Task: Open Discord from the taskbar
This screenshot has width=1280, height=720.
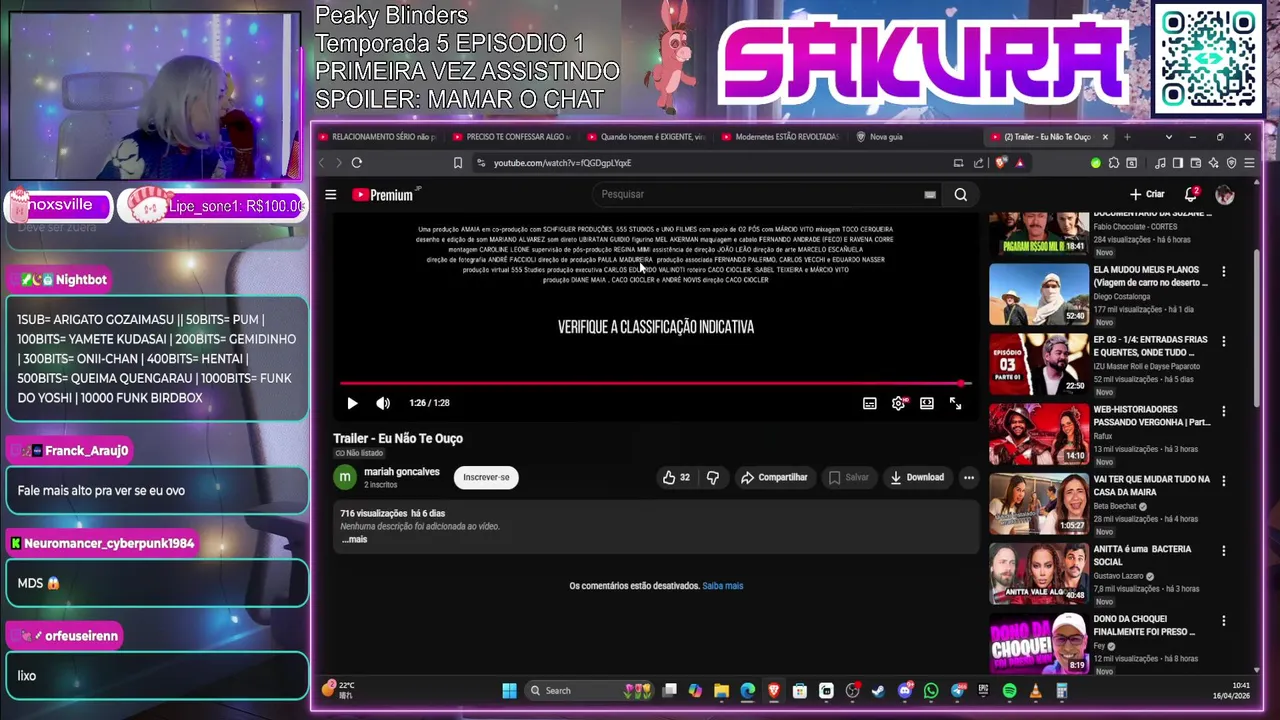Action: pyautogui.click(x=905, y=690)
